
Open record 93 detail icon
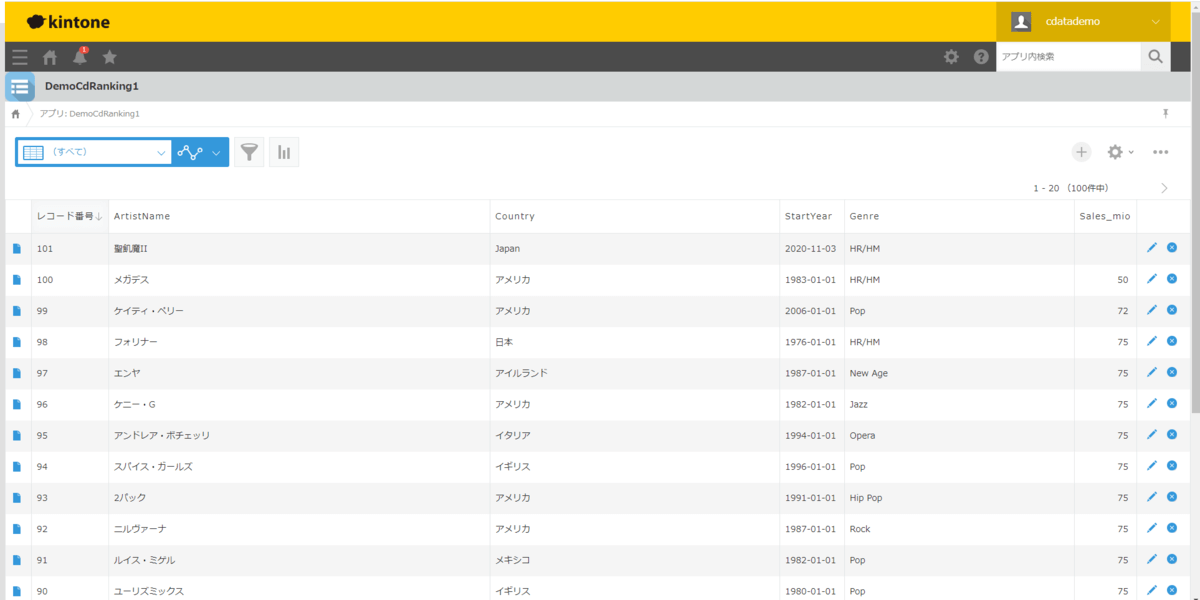click(x=17, y=498)
